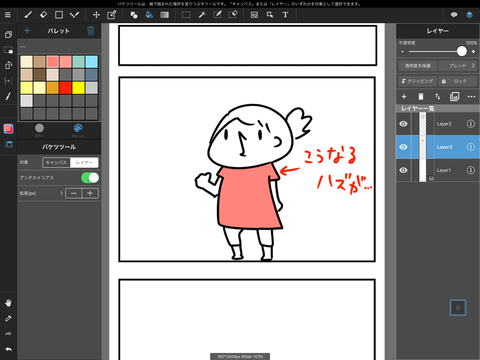The image size is (480, 360).
Task: Delete palette color with trash icon
Action: tap(91, 31)
